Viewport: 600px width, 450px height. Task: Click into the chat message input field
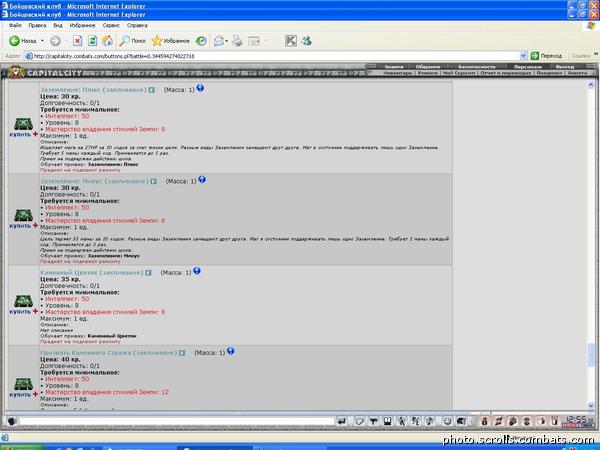tap(177, 421)
